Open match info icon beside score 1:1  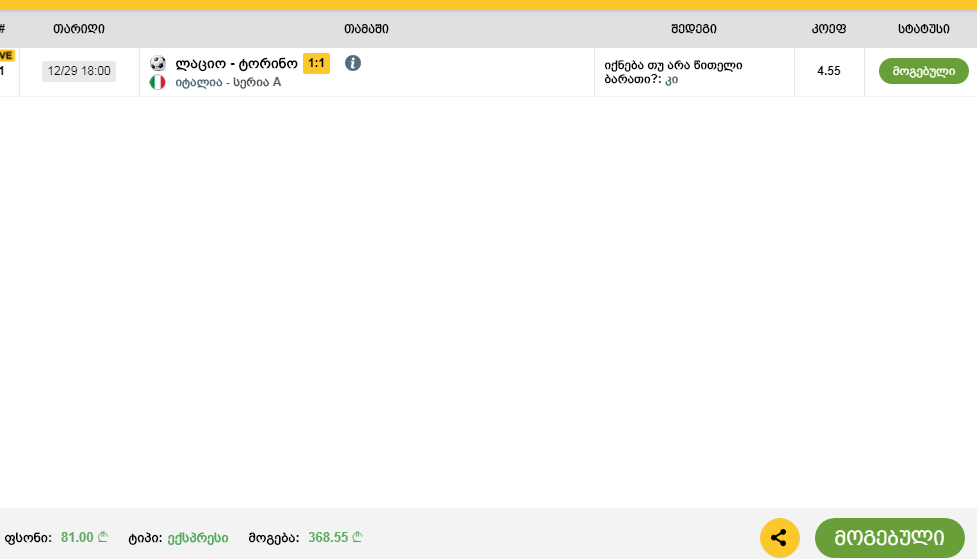click(x=353, y=63)
